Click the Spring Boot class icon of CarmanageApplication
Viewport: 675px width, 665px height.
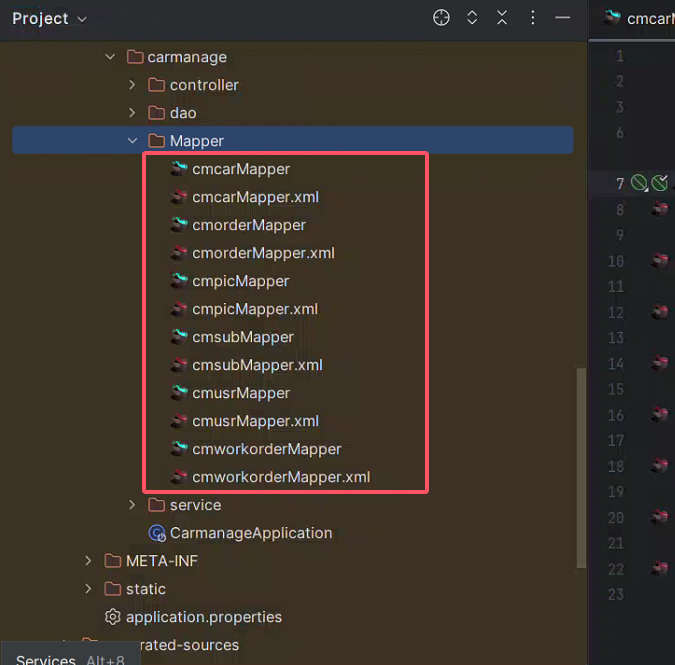pos(157,533)
